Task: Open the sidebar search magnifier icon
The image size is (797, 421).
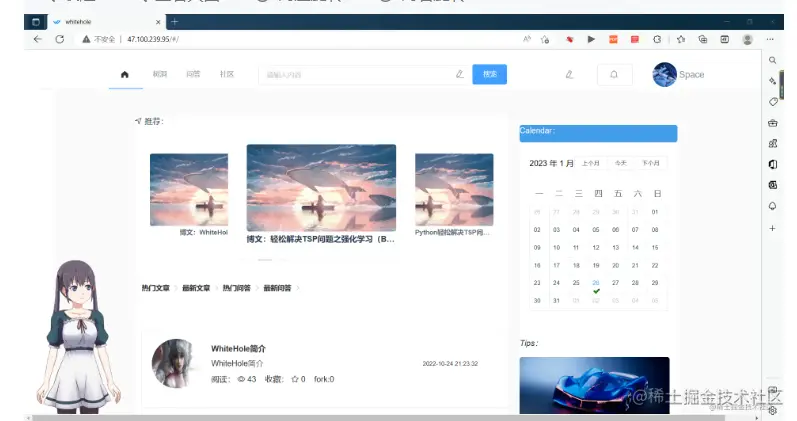Action: [x=773, y=61]
